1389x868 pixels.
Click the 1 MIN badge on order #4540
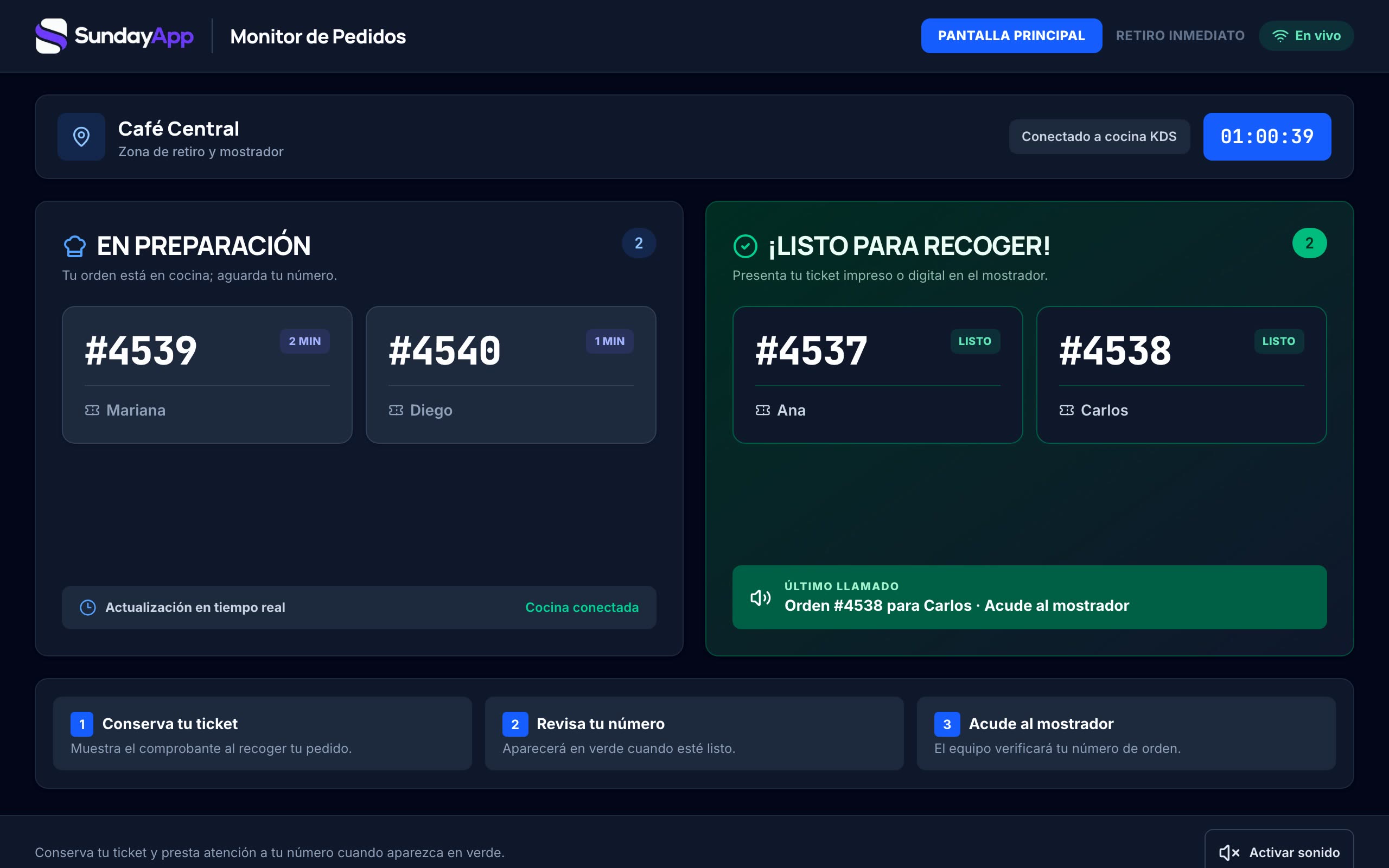pyautogui.click(x=609, y=341)
